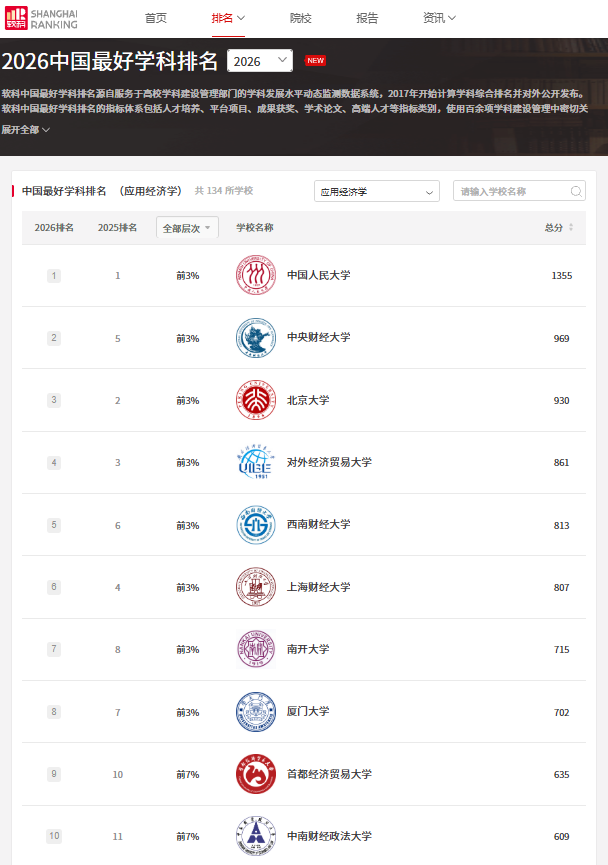Click the Xiamen University emblem
The width and height of the screenshot is (608, 865).
coord(255,712)
